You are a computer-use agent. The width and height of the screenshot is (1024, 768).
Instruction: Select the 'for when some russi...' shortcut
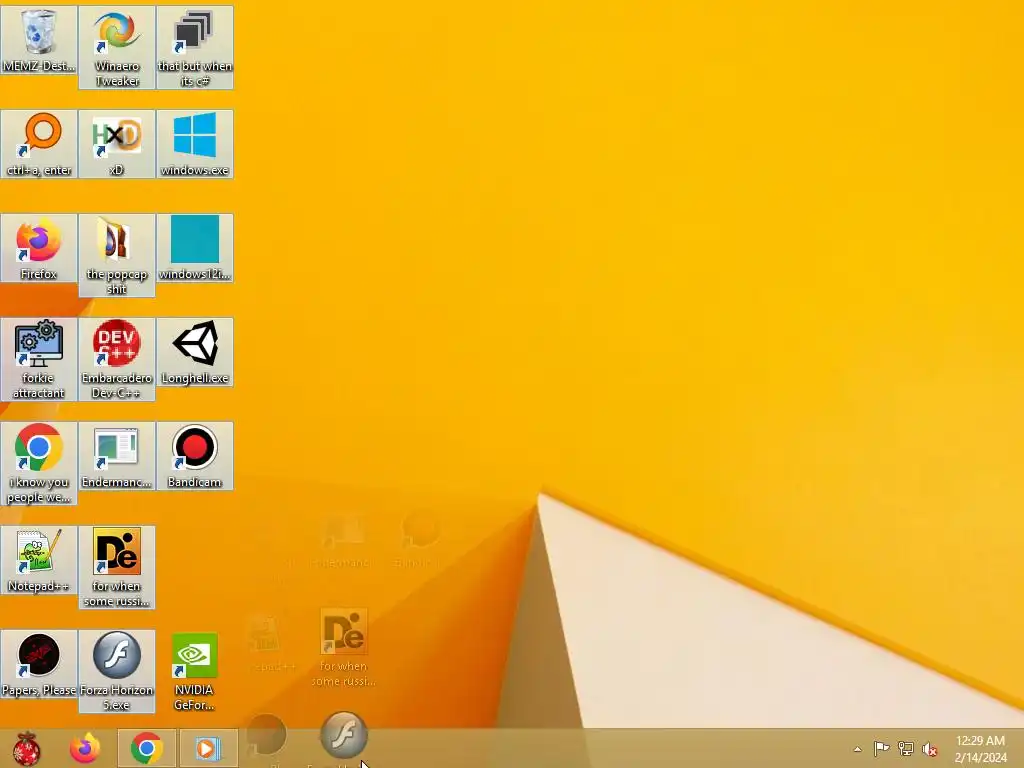[x=117, y=567]
